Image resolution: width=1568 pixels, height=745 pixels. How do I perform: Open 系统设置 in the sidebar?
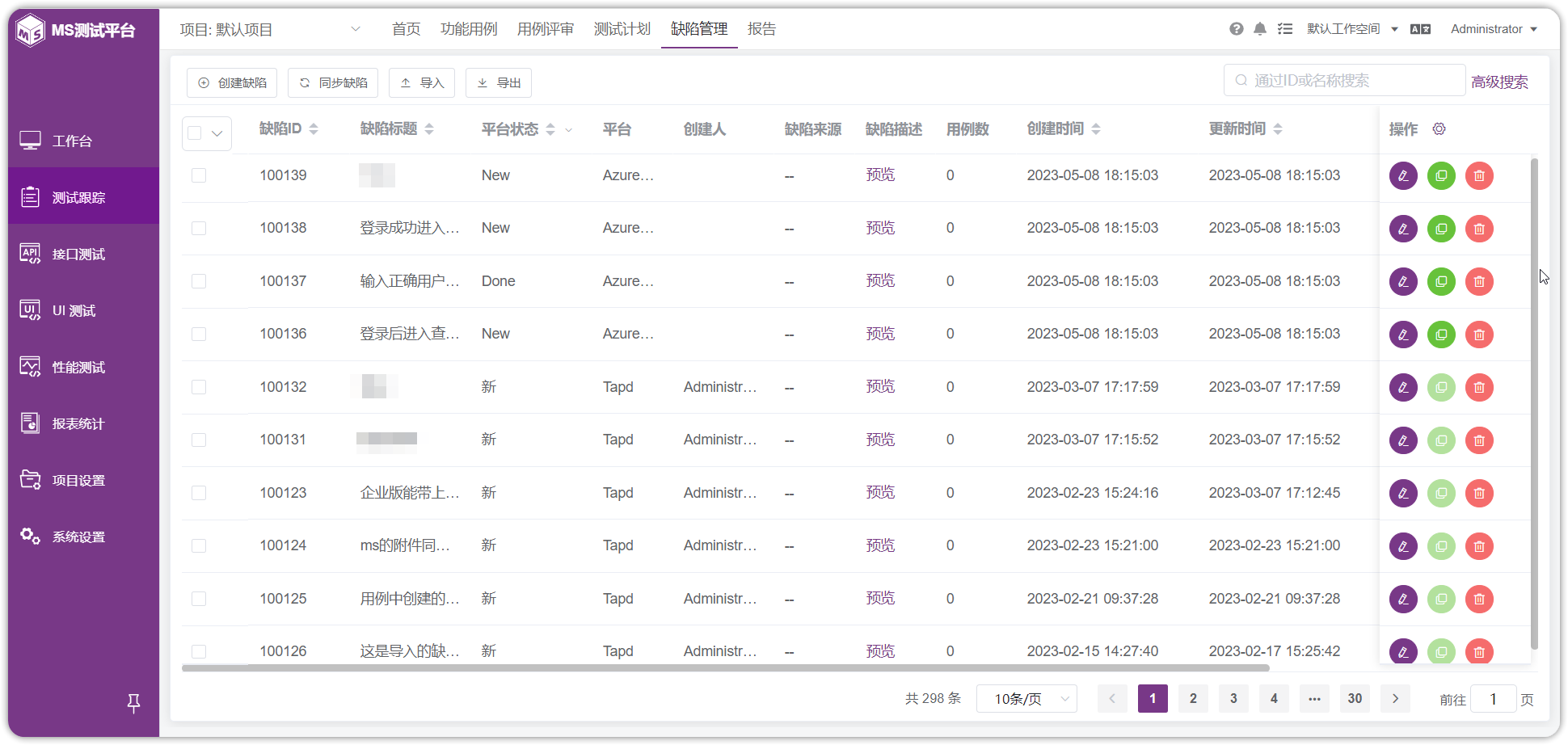tap(84, 537)
